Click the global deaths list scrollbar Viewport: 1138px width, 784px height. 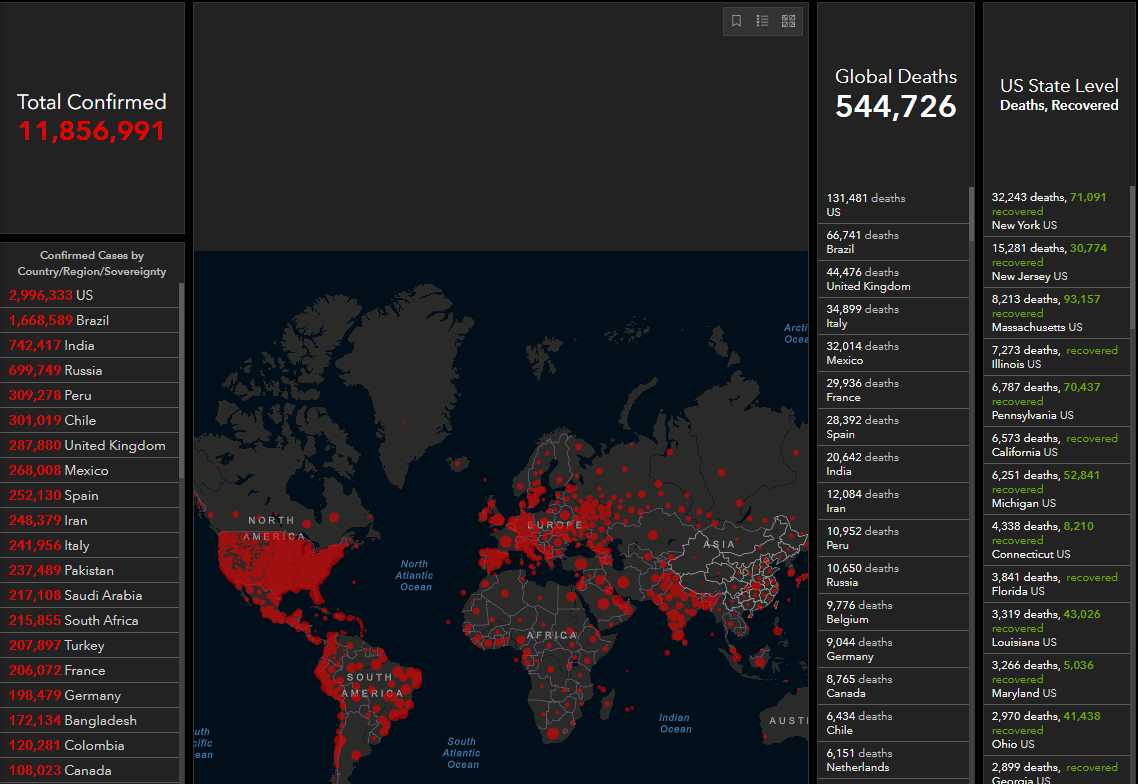[971, 206]
